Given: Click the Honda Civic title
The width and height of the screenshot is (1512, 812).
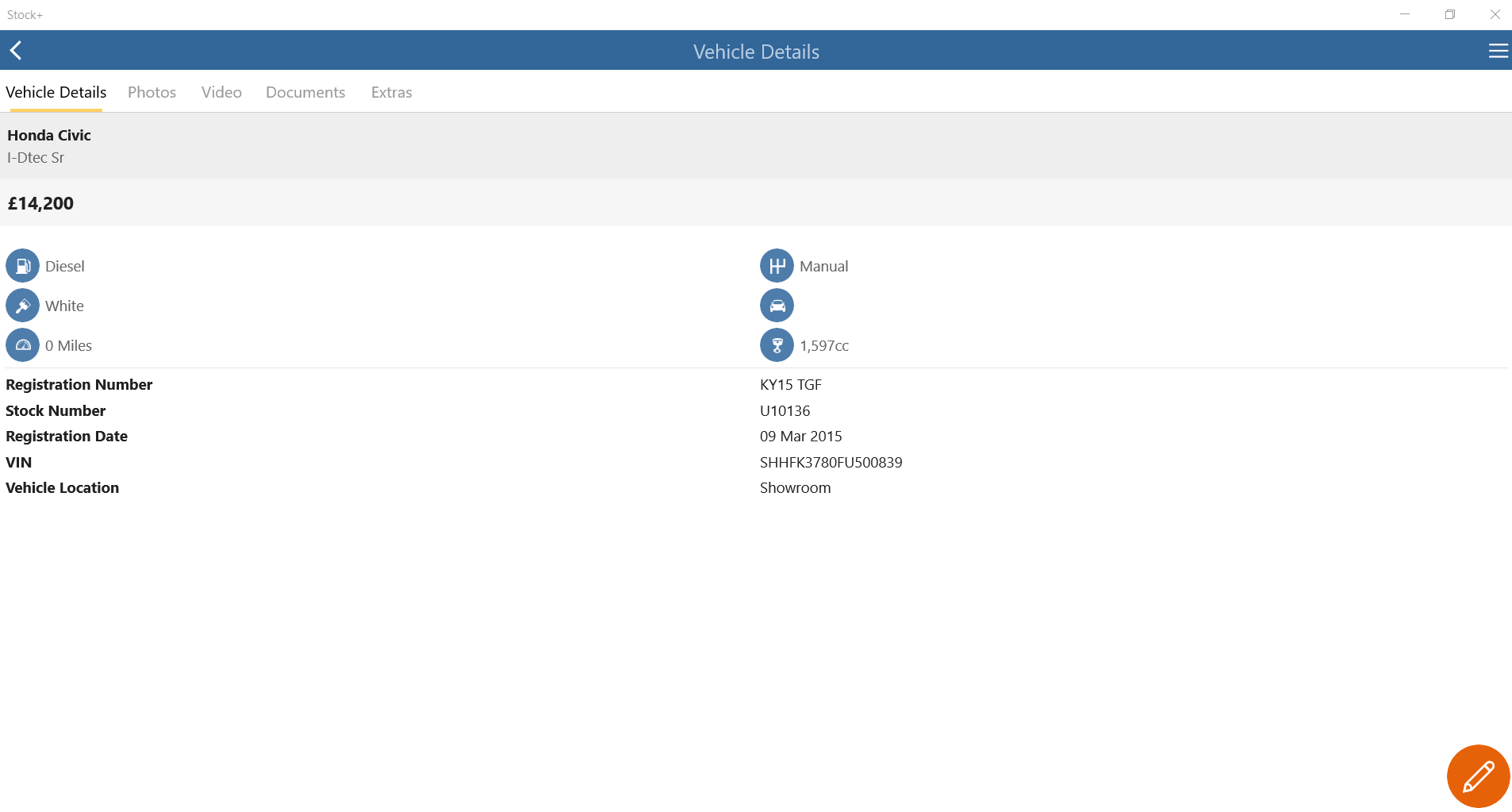Looking at the screenshot, I should (x=49, y=135).
